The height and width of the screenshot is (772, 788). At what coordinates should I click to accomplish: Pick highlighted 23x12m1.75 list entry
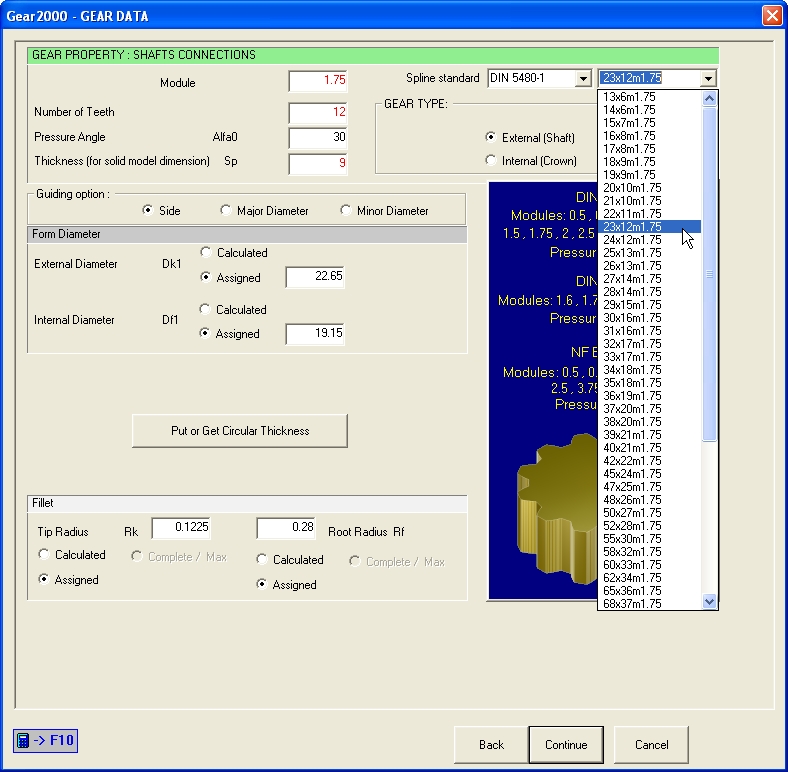pos(649,227)
